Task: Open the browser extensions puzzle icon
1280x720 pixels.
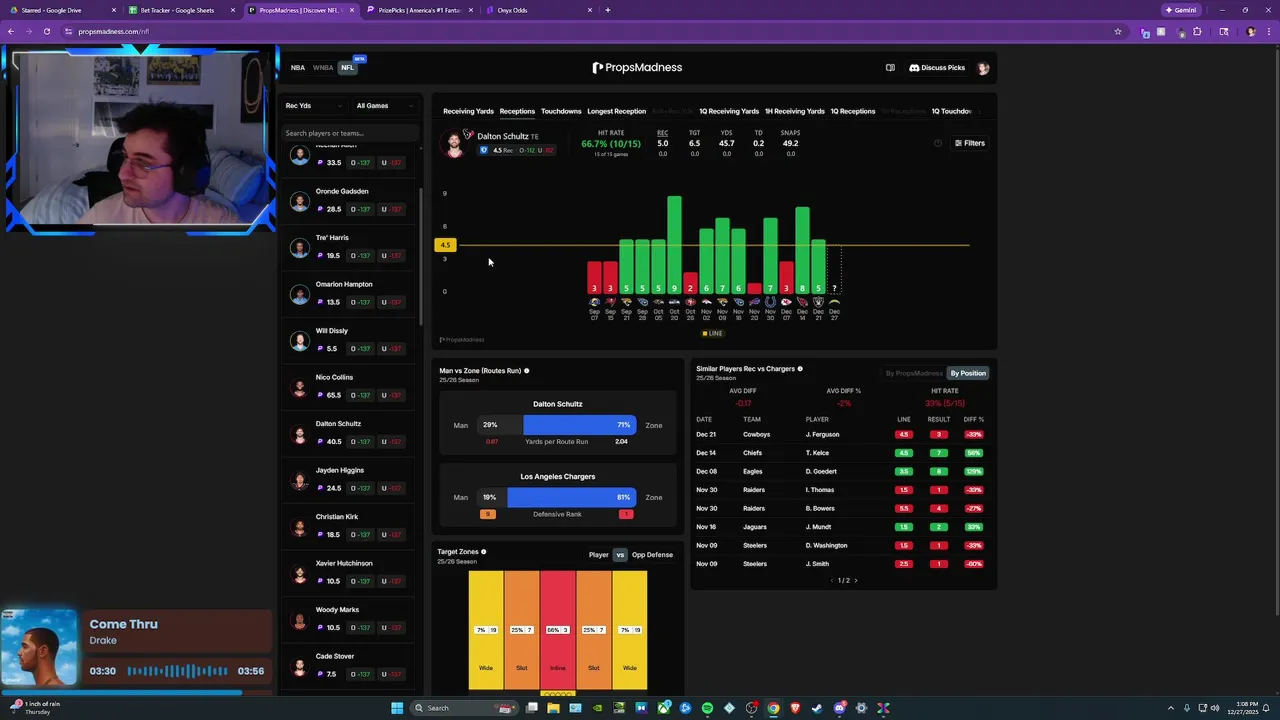Action: (x=1197, y=31)
